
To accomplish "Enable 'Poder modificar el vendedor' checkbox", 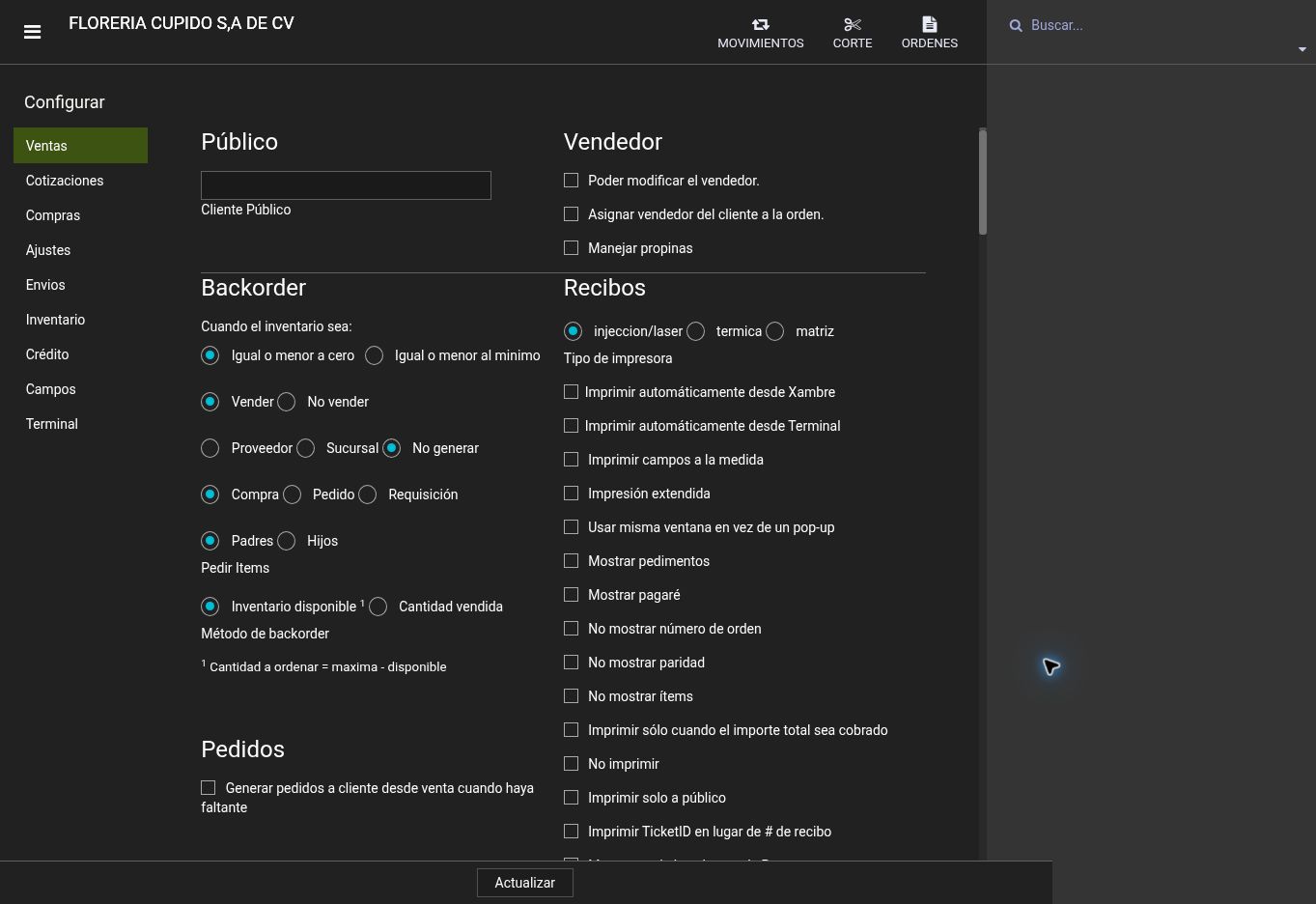I will coord(572,181).
